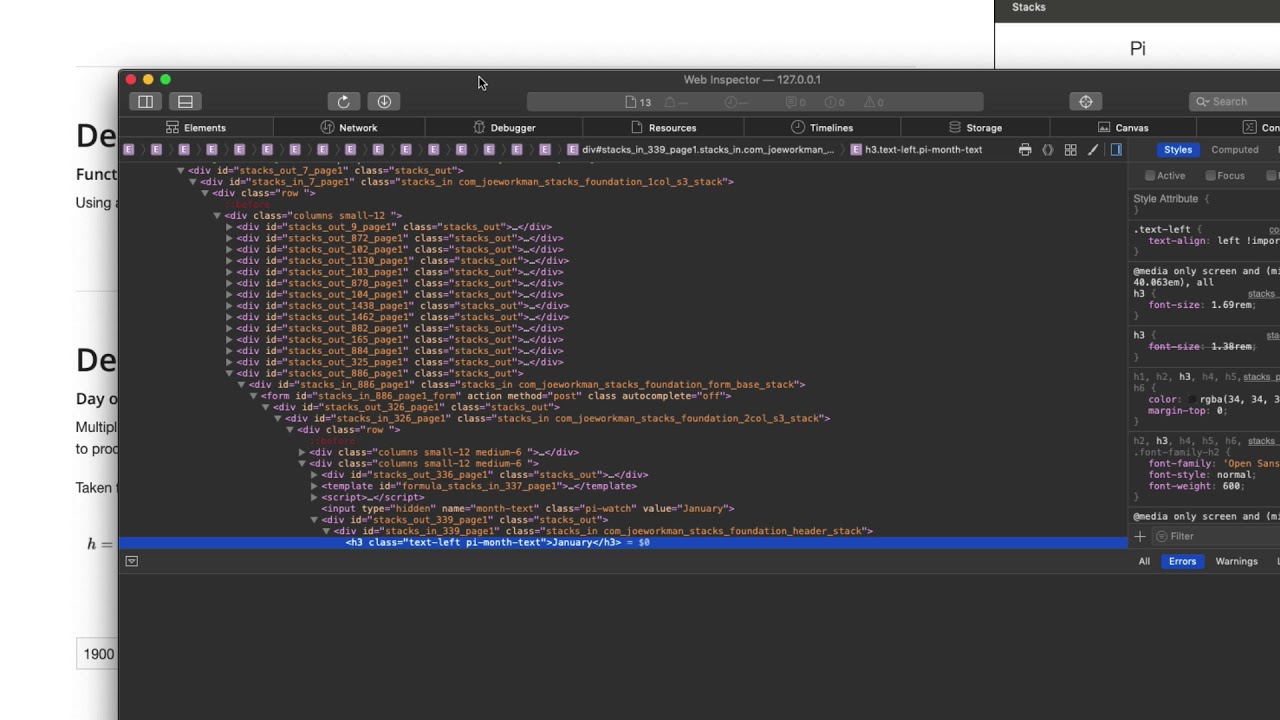Expand the script node triangle
Screen dimensions: 1280x720
click(x=314, y=497)
